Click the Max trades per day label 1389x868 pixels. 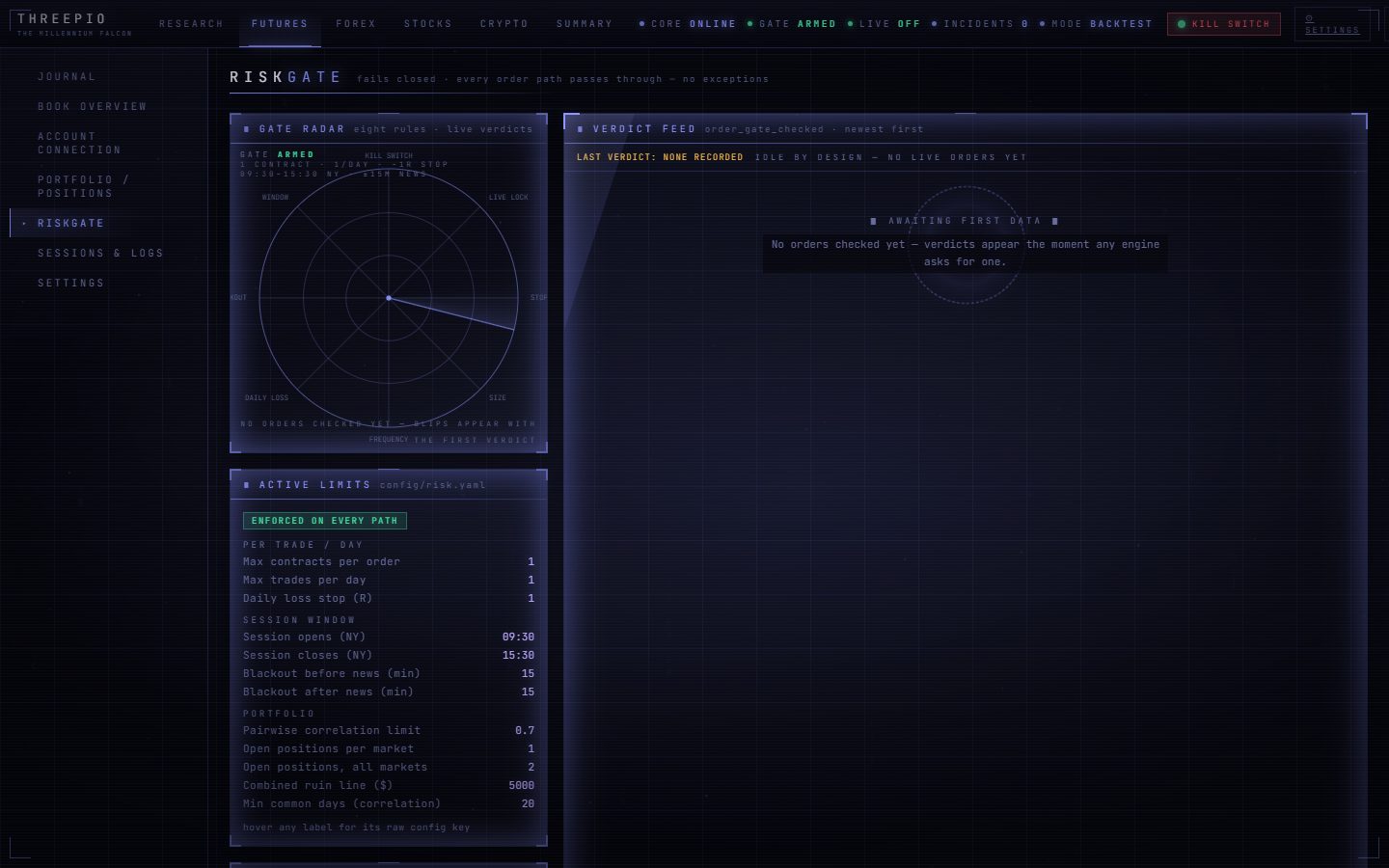305,580
